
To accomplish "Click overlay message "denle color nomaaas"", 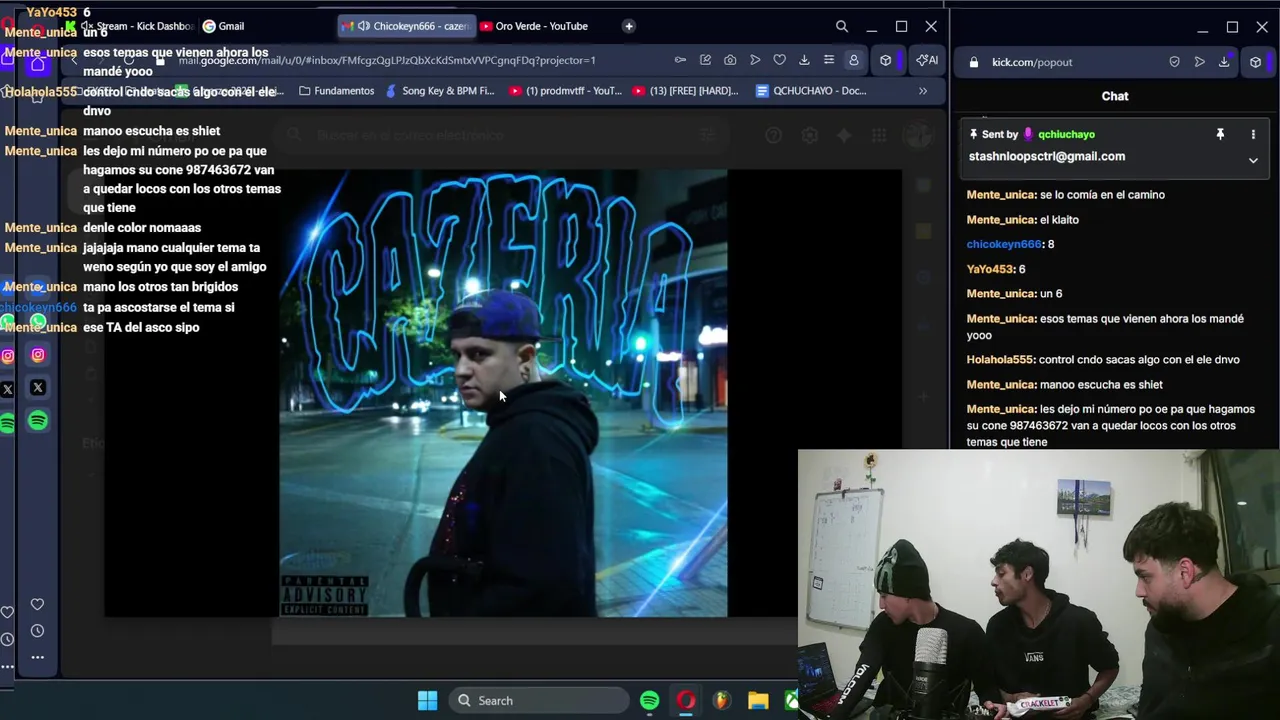I will click(142, 228).
